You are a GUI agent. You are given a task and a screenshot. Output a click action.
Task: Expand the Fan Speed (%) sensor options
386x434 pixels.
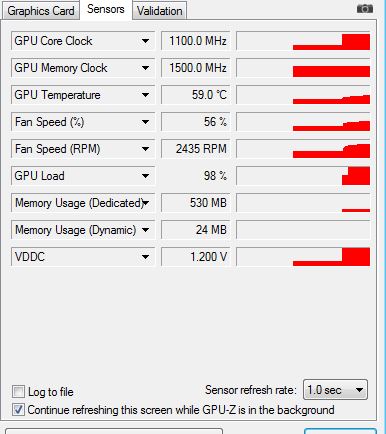145,122
